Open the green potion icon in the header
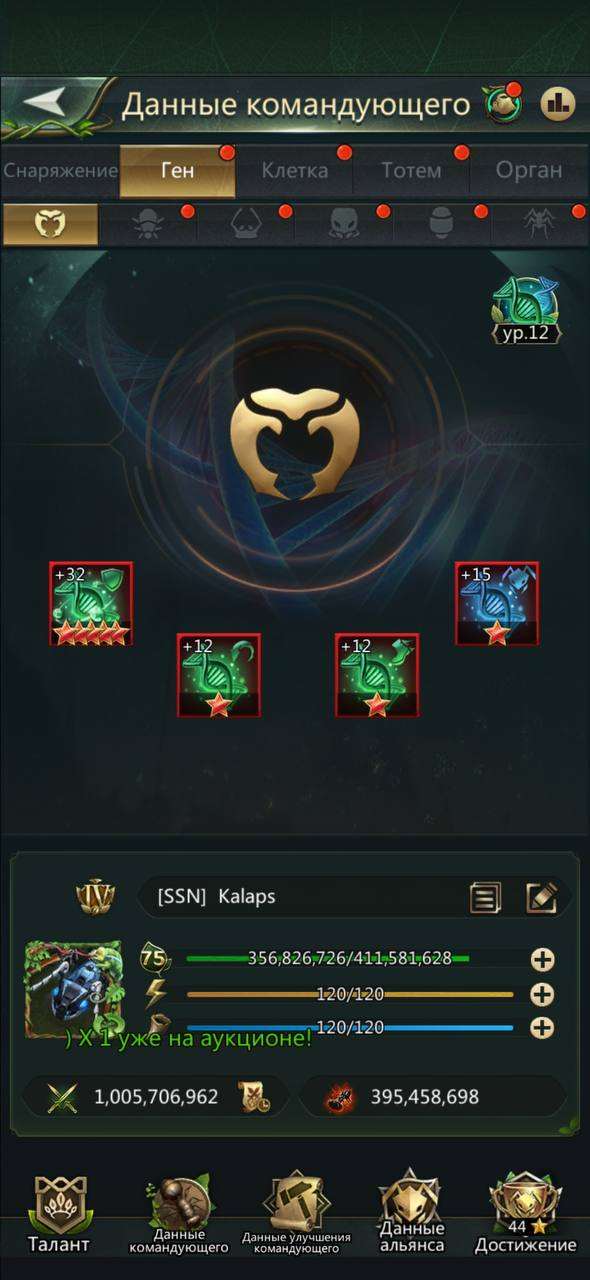 pyautogui.click(x=502, y=103)
